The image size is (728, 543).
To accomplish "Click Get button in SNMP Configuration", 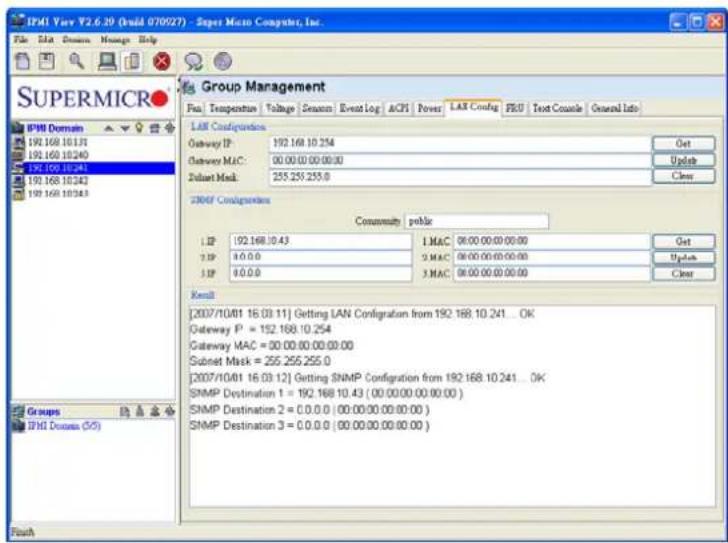I will point(683,242).
